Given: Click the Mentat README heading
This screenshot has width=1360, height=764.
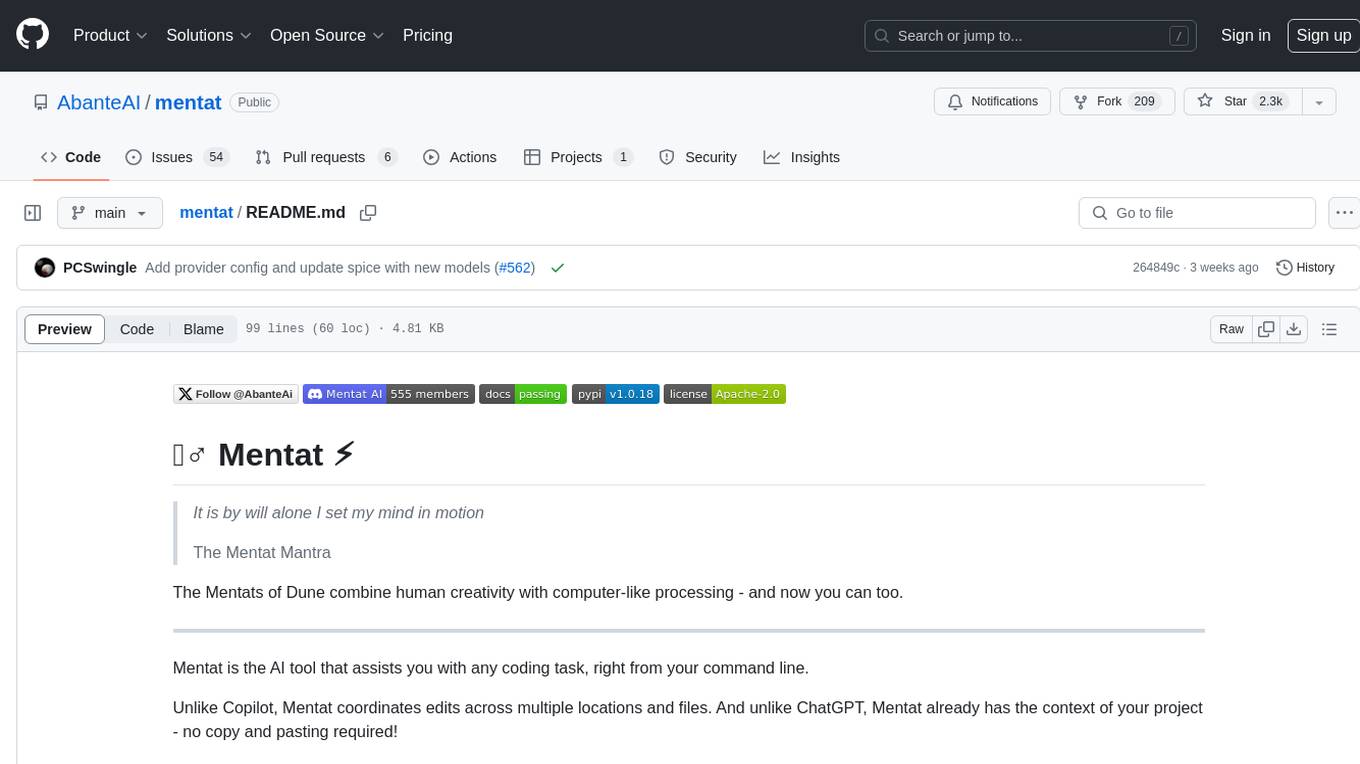Looking at the screenshot, I should (x=265, y=455).
